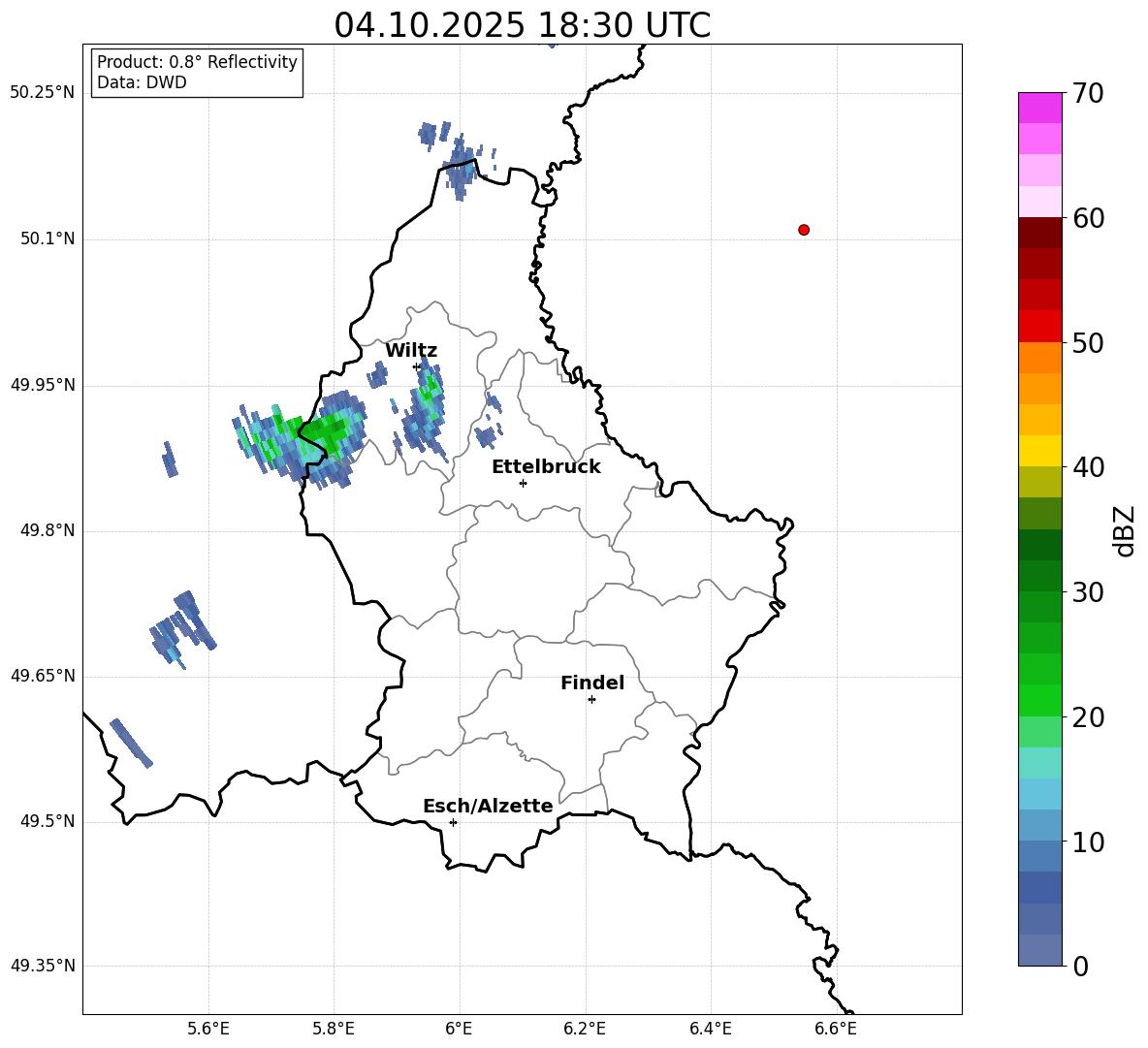Click the 5.6°E longitude label
The image size is (1148, 1048).
click(x=208, y=1030)
